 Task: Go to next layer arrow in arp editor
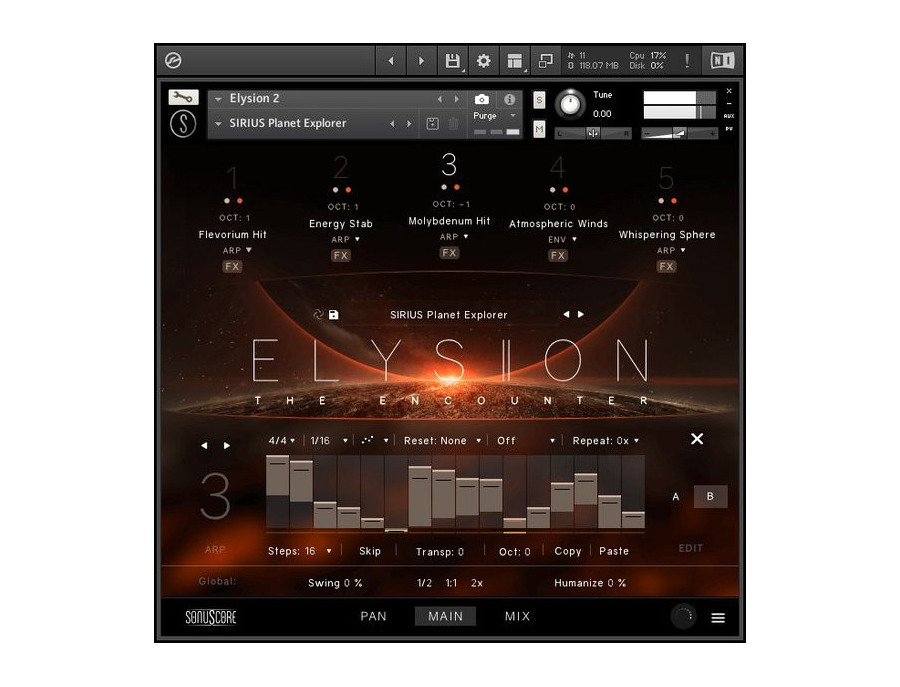click(x=227, y=445)
